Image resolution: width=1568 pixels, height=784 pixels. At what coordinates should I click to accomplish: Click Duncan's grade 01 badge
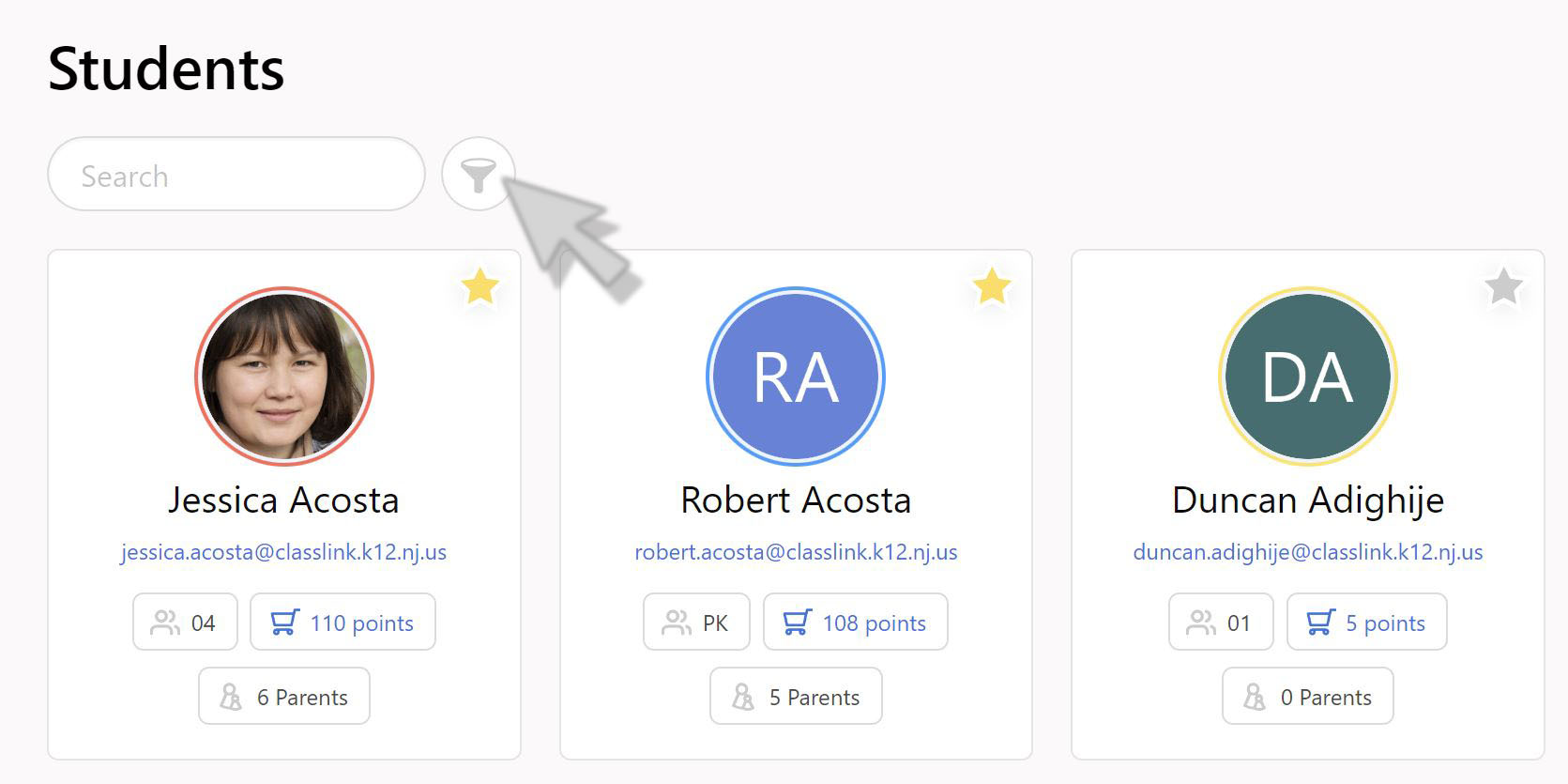click(x=1220, y=623)
